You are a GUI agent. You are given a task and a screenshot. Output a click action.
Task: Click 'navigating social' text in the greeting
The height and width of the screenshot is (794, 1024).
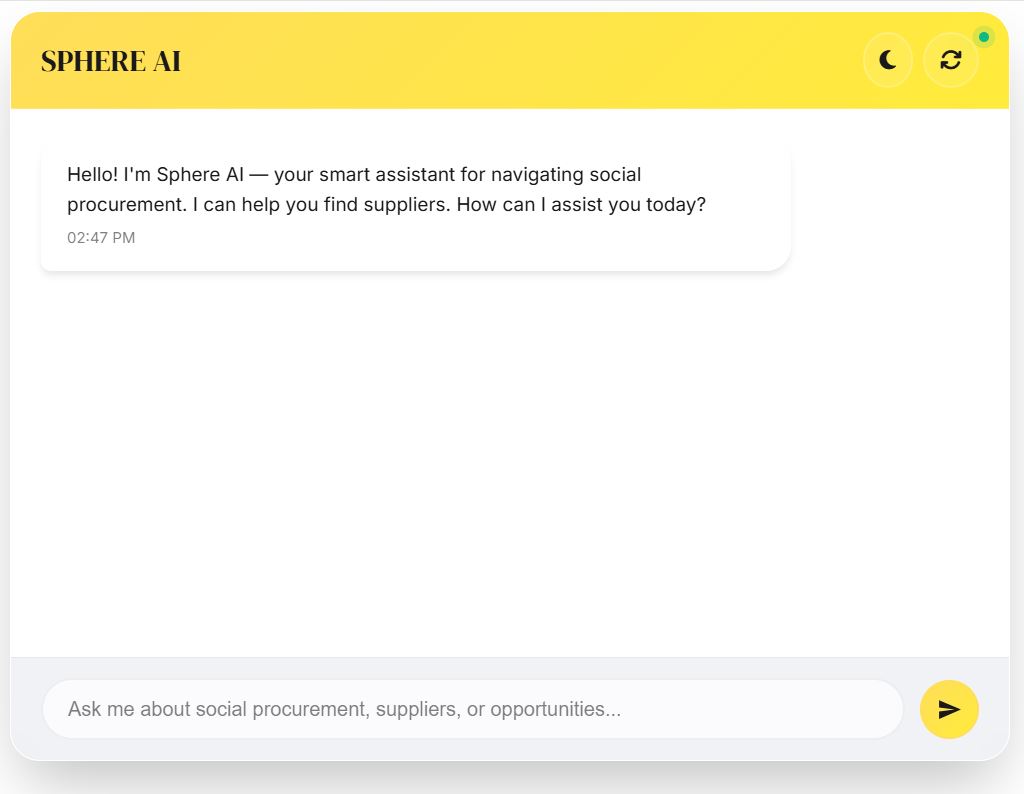click(x=566, y=175)
